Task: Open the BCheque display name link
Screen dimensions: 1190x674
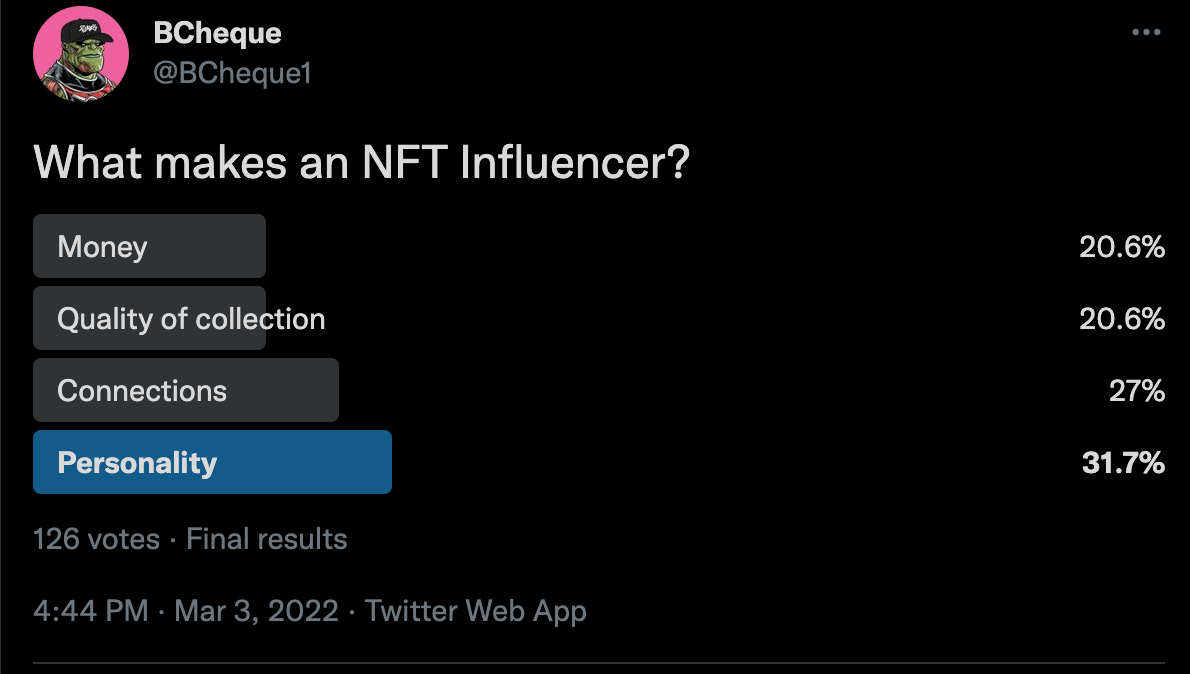Action: click(217, 33)
